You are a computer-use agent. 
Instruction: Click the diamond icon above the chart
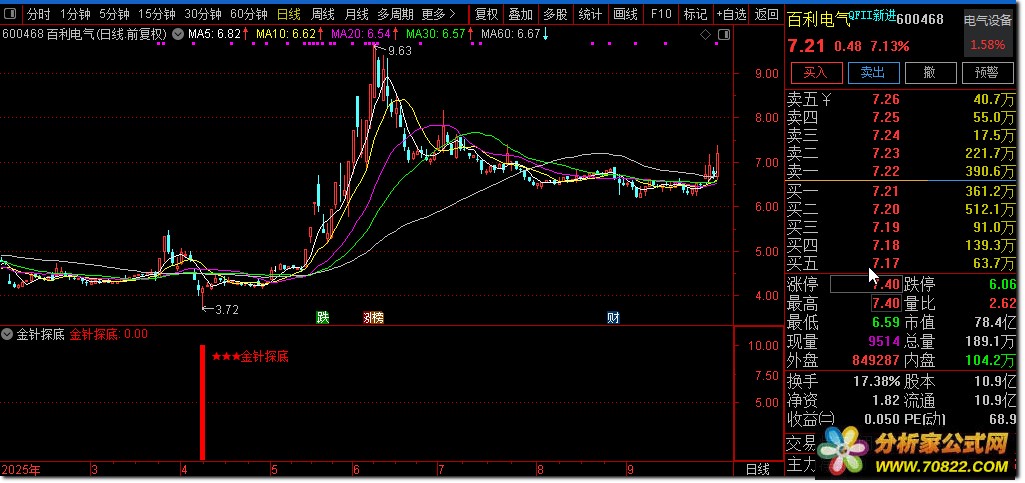705,35
